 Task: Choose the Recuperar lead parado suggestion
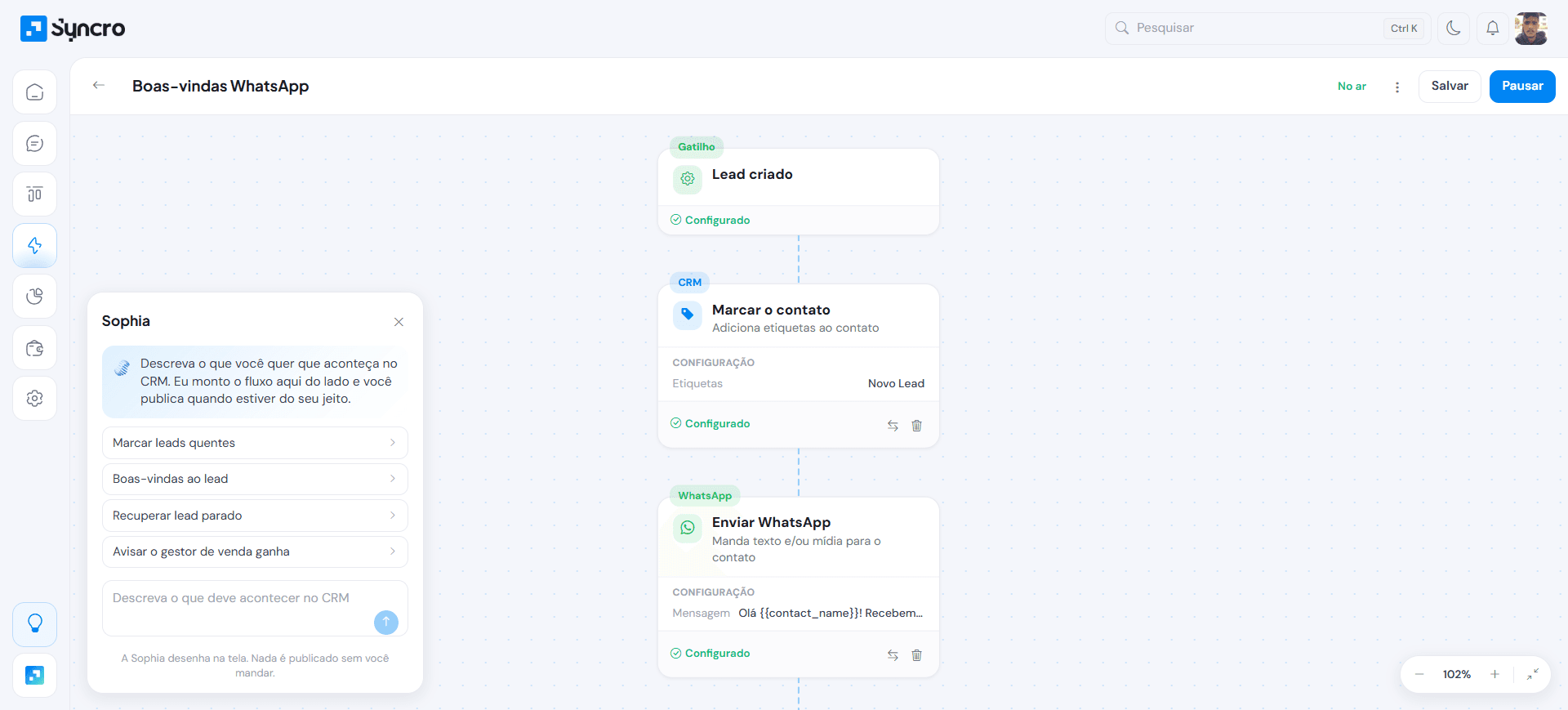tap(255, 516)
